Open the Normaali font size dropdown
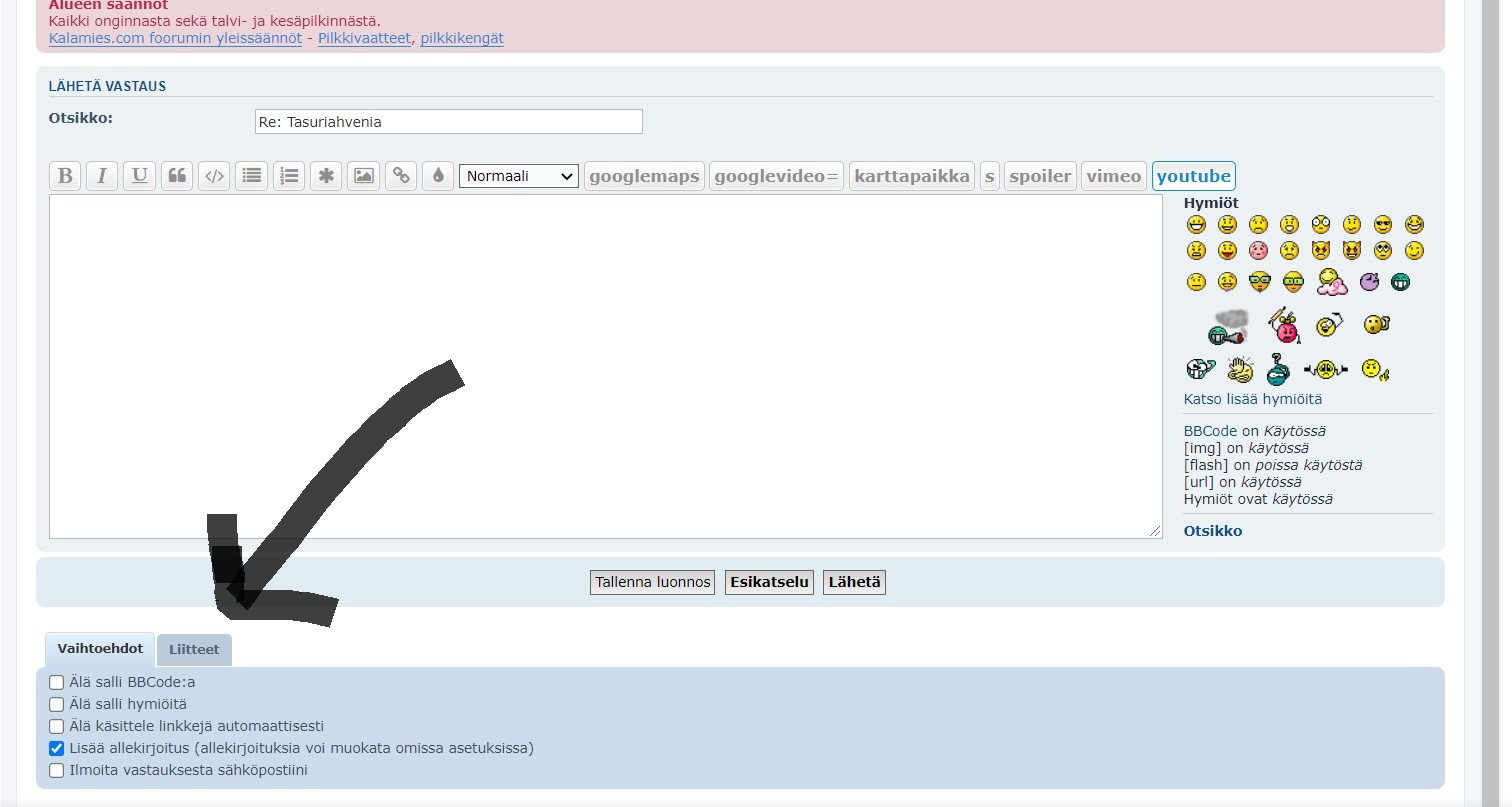 point(518,176)
